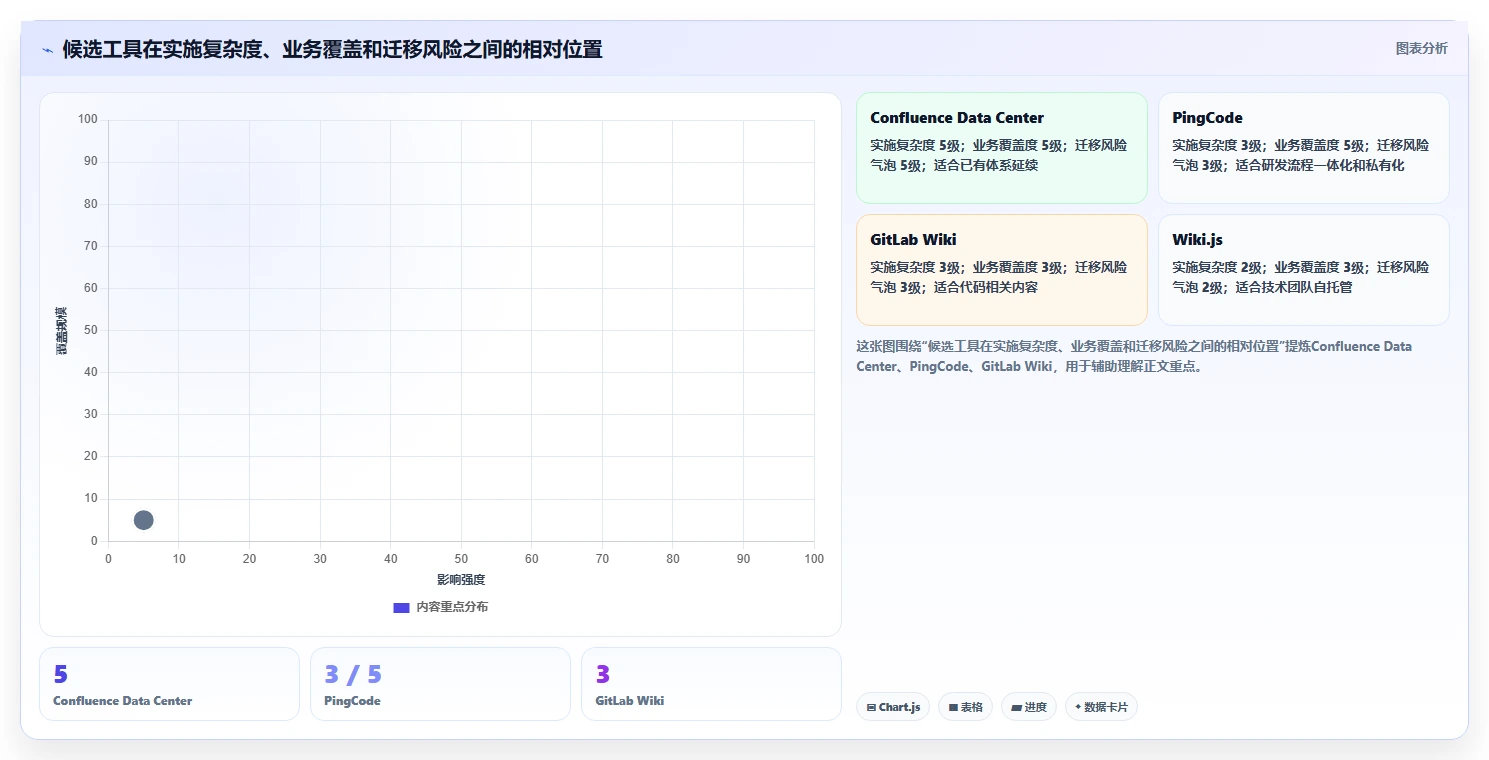Select the purple 3 stat tile for GitLab Wiki

pyautogui.click(x=711, y=684)
